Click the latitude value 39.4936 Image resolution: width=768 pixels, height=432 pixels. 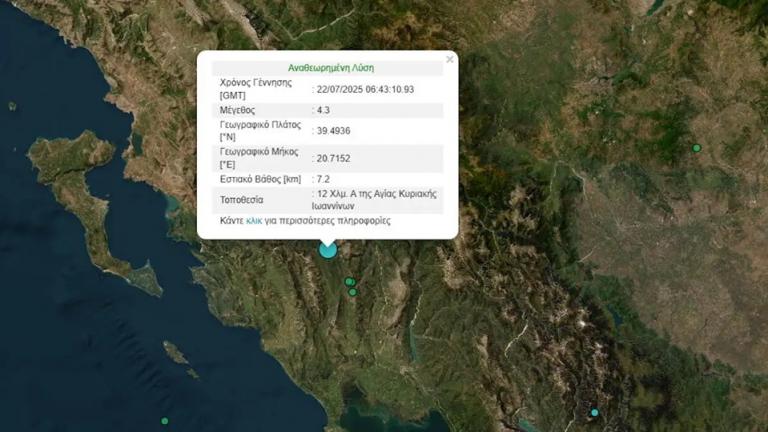coord(334,131)
